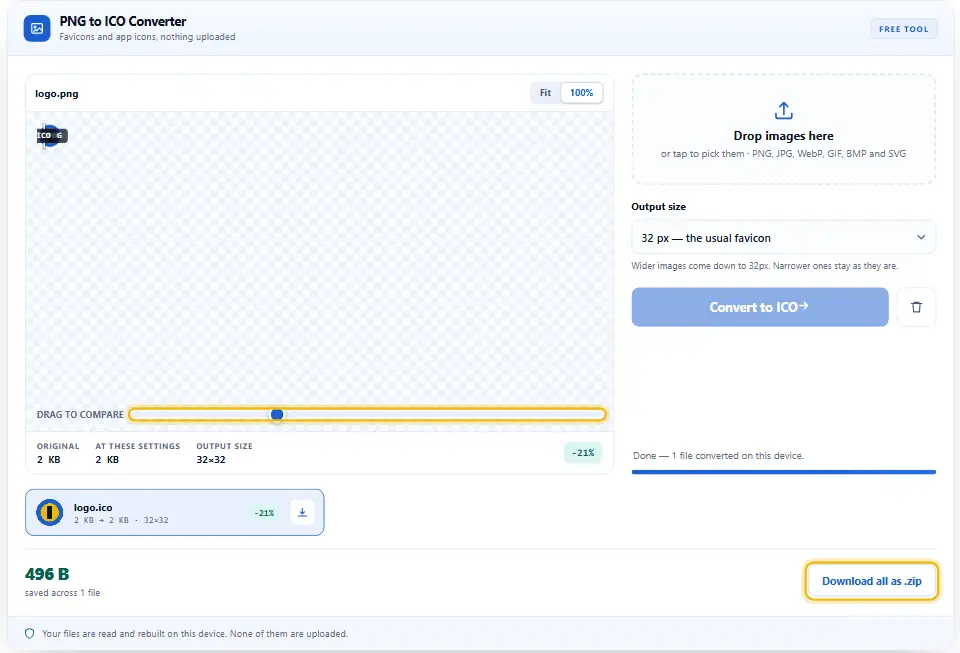960x653 pixels.
Task: Click the Wider images hint text
Action: pos(764,266)
